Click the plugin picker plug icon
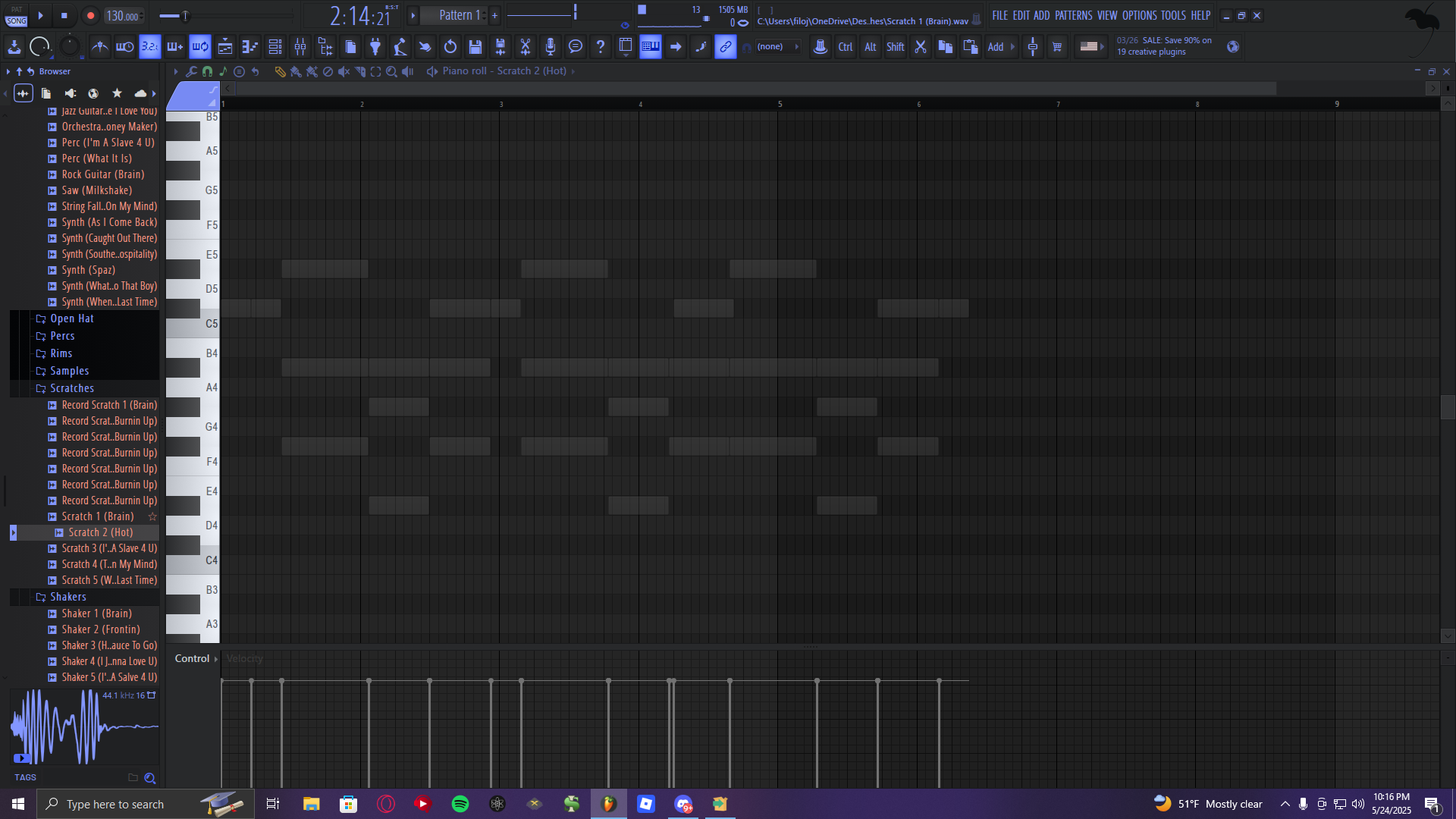This screenshot has width=1456, height=819. click(375, 47)
